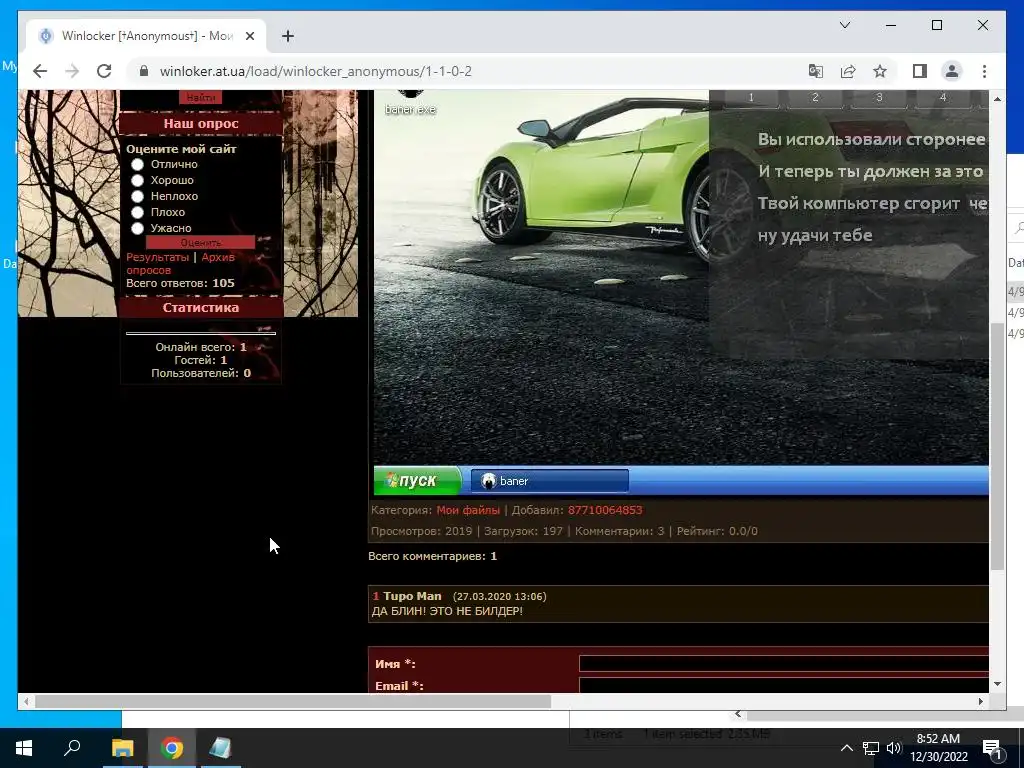Viewport: 1024px width, 768px height.
Task: Show hidden tray icons
Action: [x=846, y=748]
